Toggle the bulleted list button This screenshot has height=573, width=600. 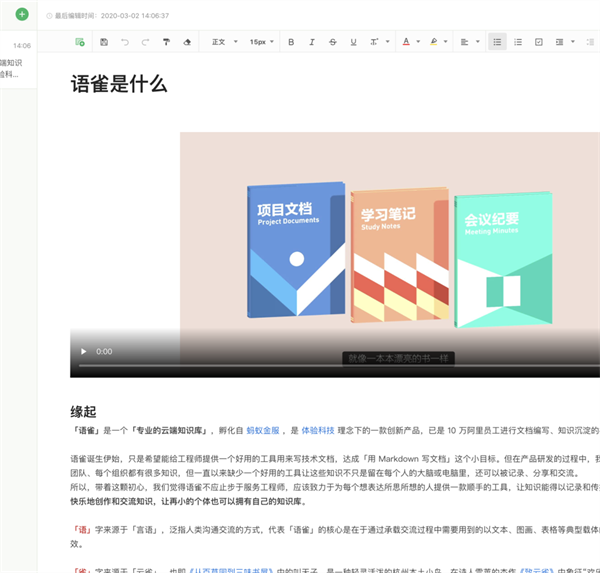(497, 42)
